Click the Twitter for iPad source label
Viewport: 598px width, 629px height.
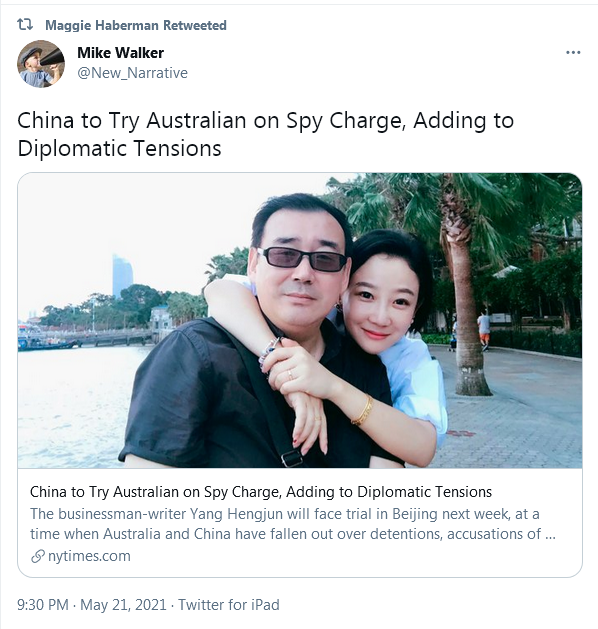pos(229,605)
